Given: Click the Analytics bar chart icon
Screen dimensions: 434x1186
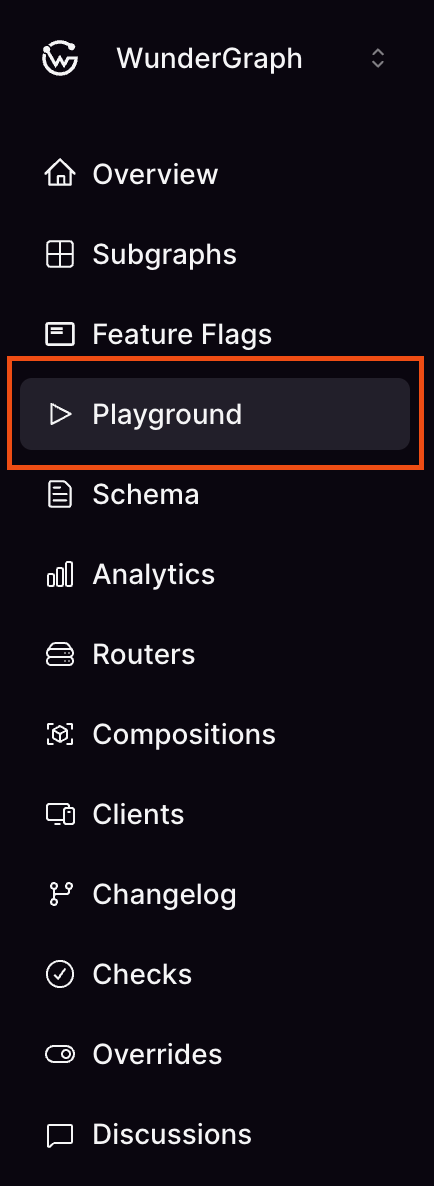Looking at the screenshot, I should pos(60,574).
